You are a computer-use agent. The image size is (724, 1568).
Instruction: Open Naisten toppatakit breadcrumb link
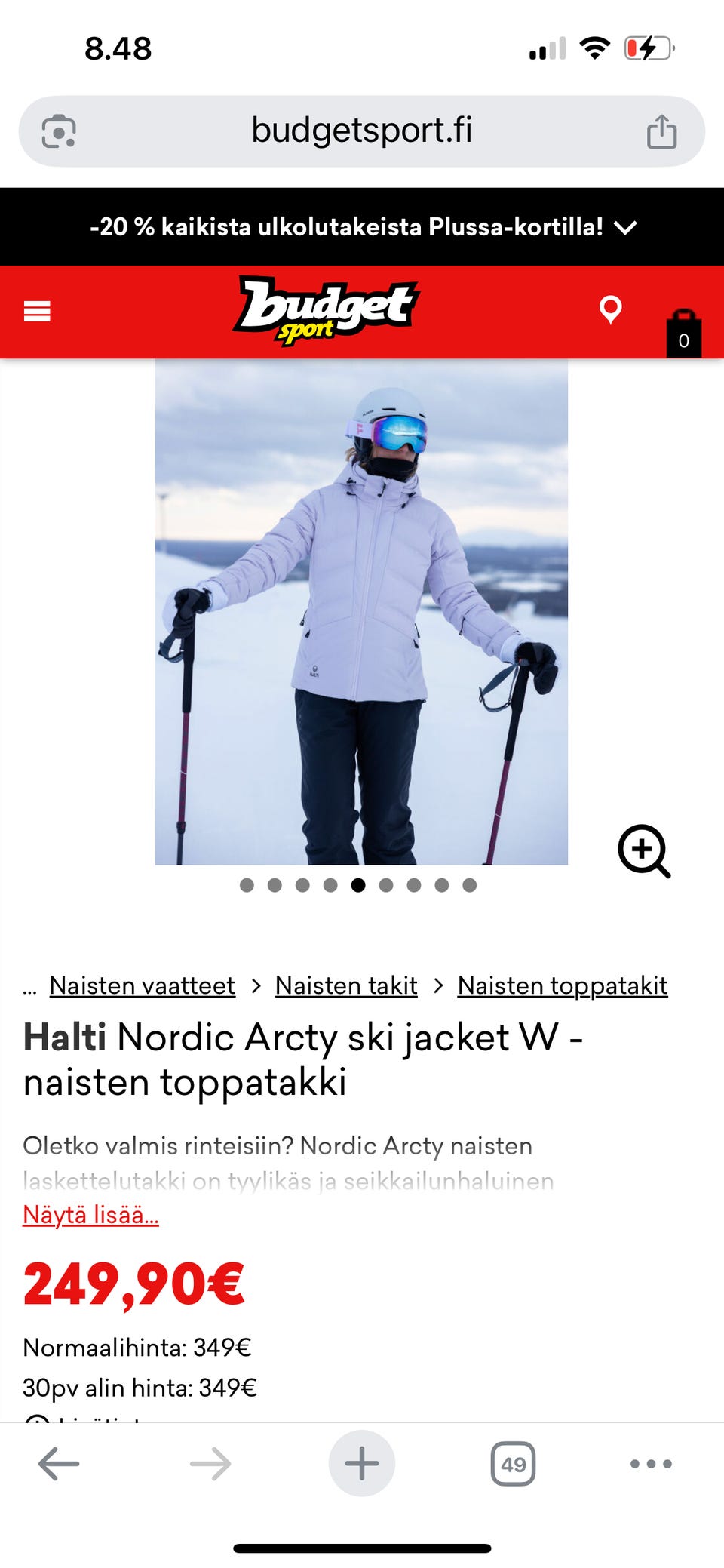[563, 985]
